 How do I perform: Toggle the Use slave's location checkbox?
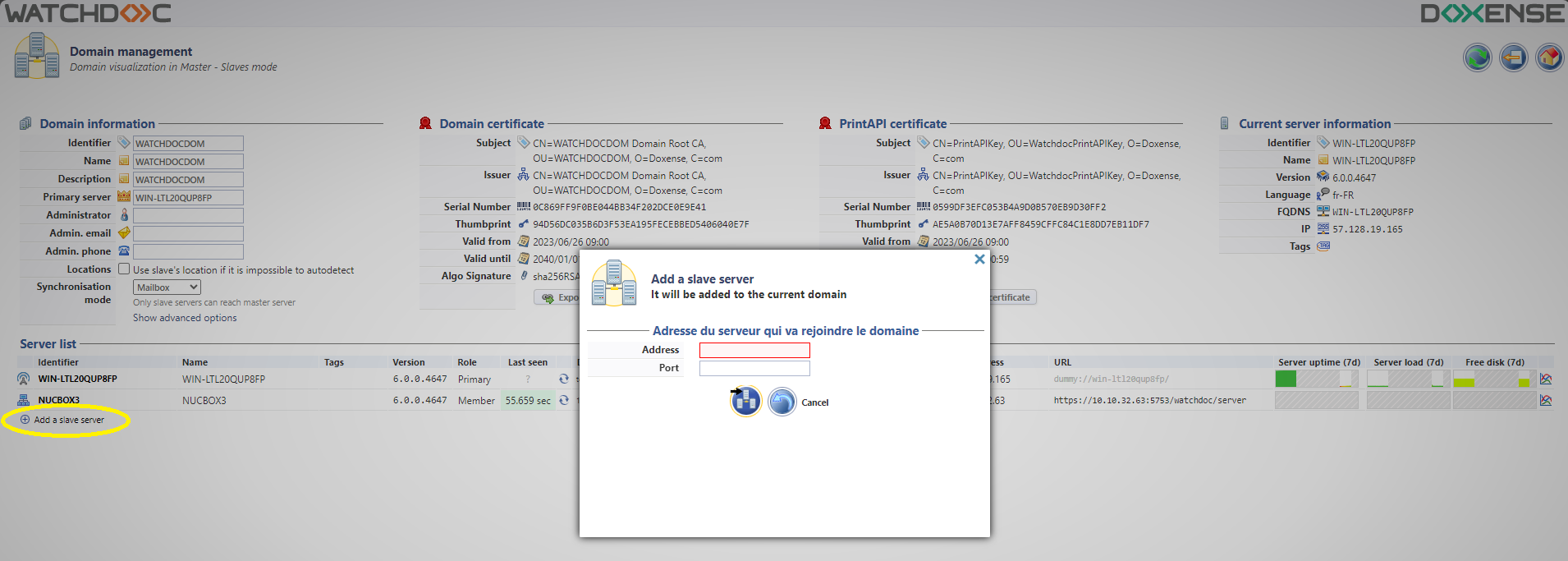[124, 269]
